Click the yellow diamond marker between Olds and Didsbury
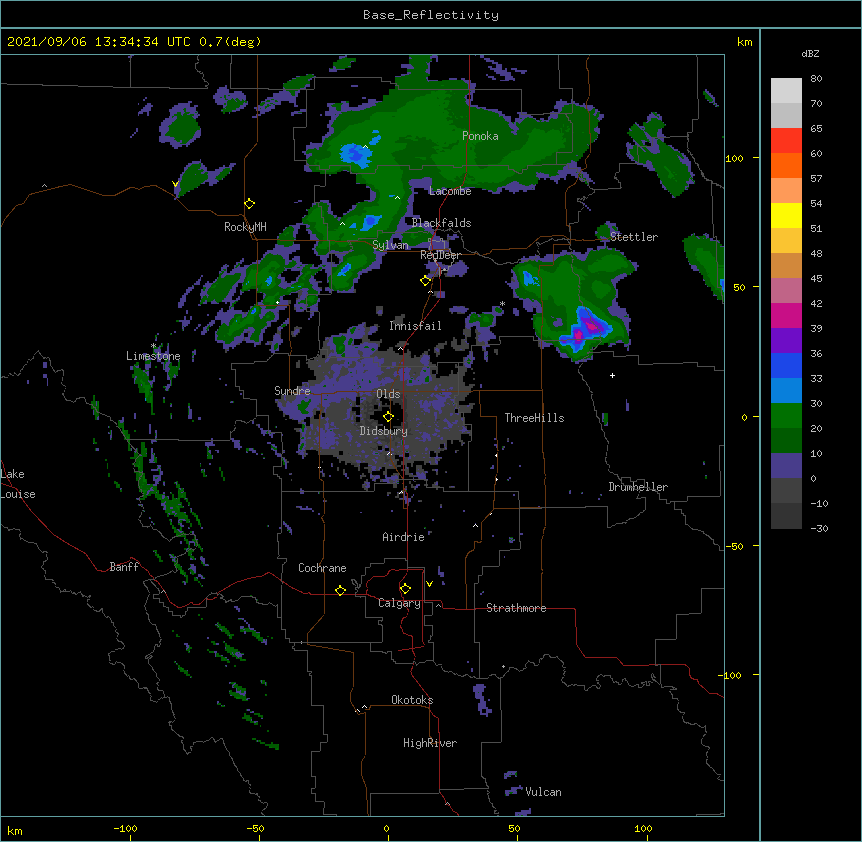 tap(388, 417)
